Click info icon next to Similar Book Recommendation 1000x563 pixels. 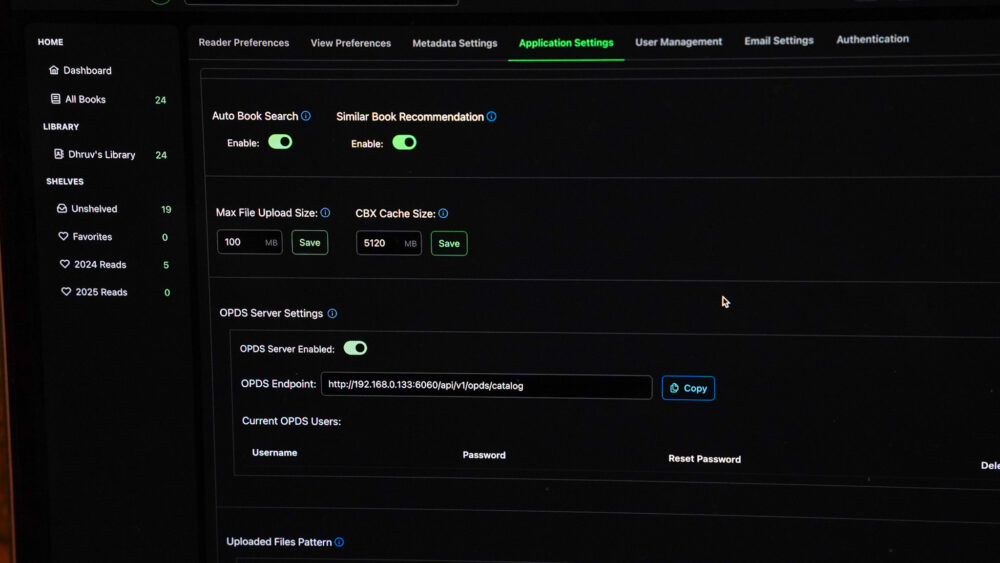[491, 117]
